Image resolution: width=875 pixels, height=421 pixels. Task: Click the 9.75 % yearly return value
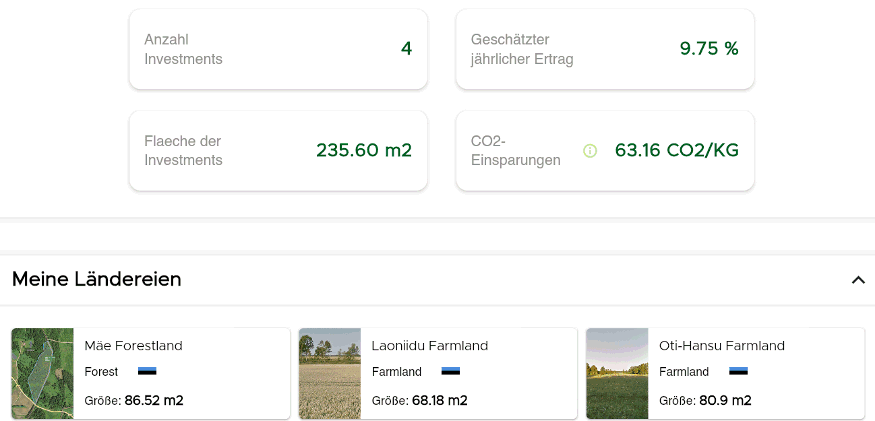(x=709, y=49)
